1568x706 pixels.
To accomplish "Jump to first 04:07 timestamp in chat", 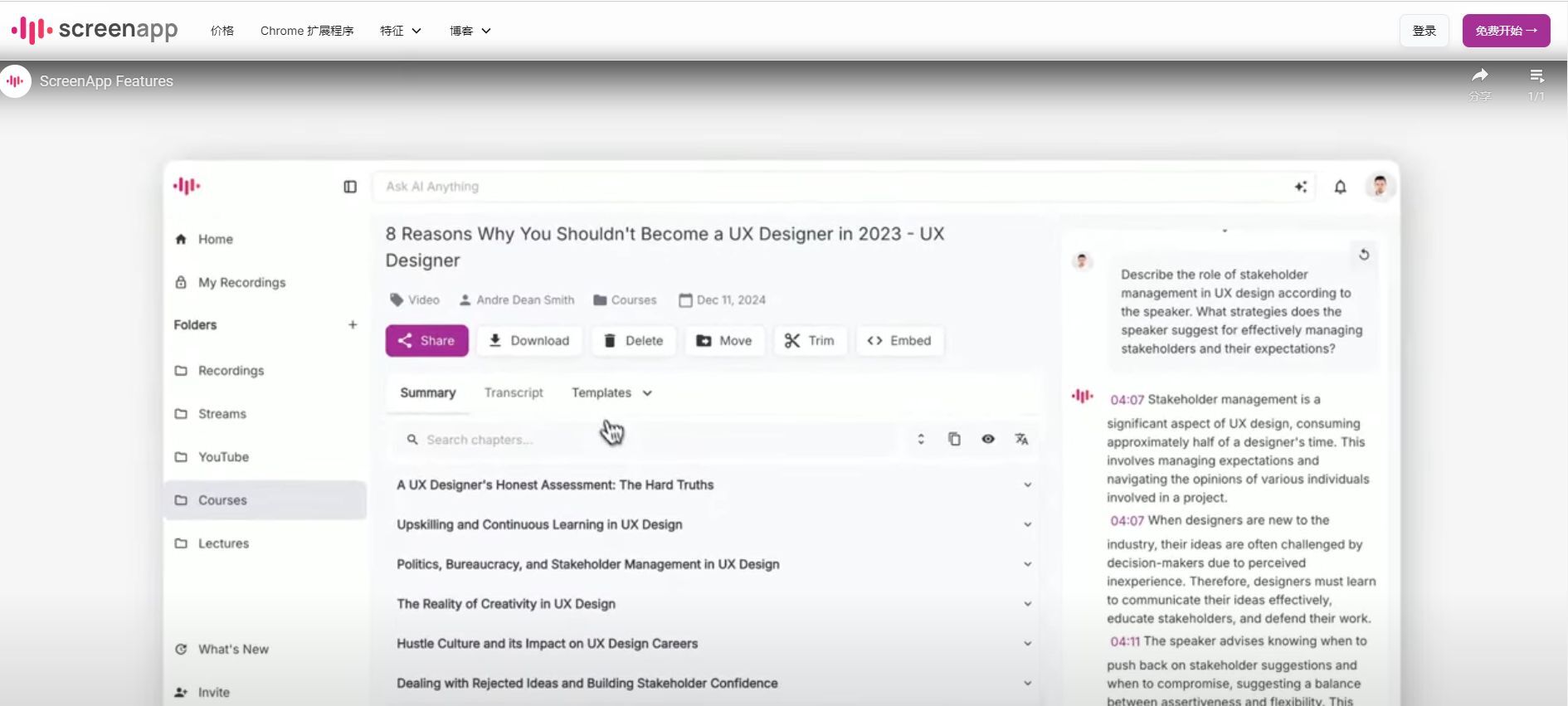I will click(1127, 400).
